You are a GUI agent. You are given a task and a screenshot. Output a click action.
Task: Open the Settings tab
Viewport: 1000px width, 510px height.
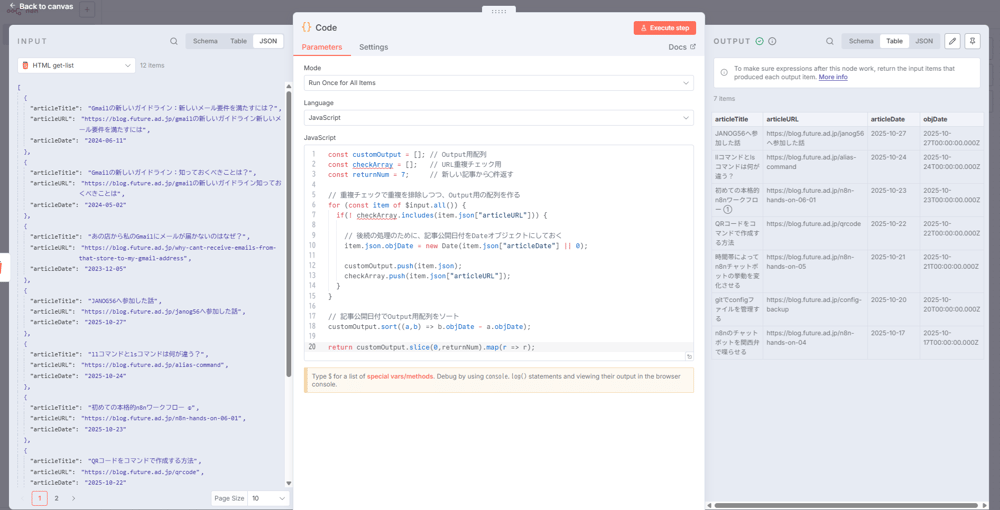(373, 47)
